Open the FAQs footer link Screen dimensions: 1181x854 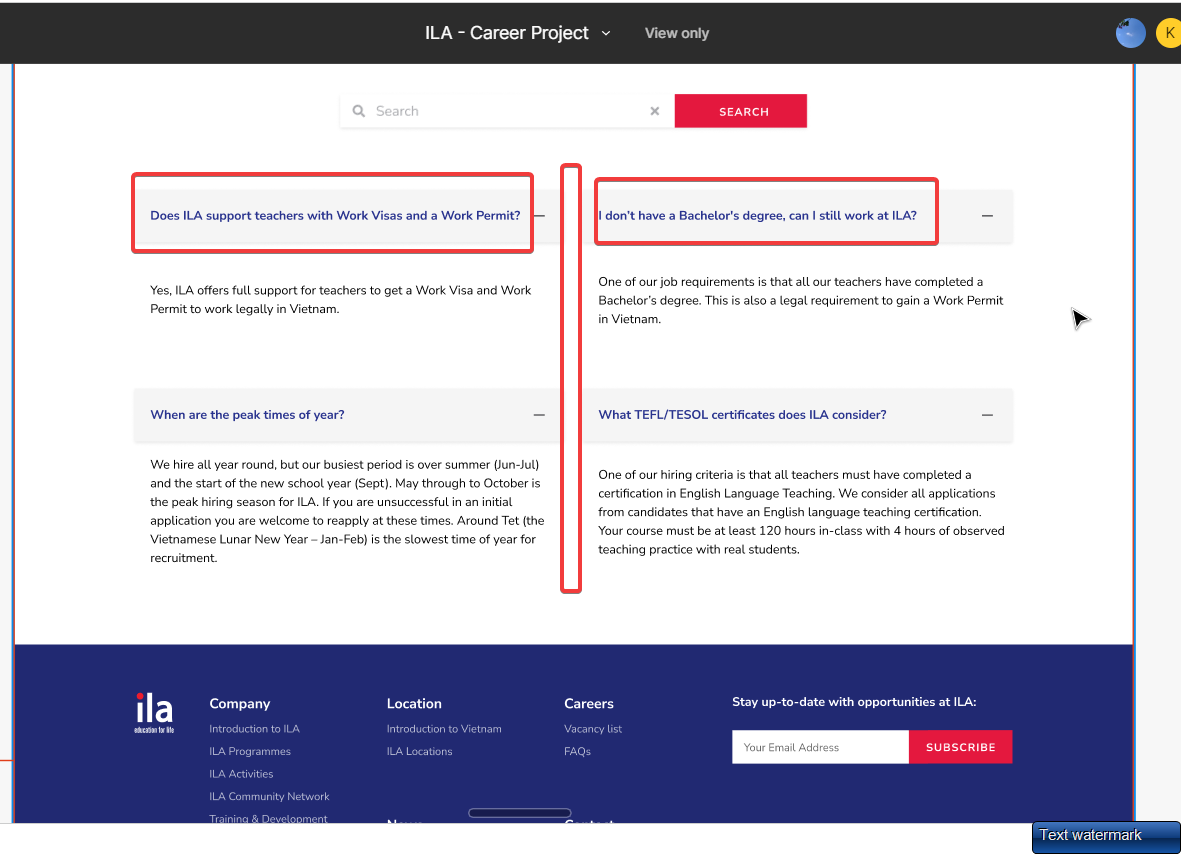[x=577, y=752]
